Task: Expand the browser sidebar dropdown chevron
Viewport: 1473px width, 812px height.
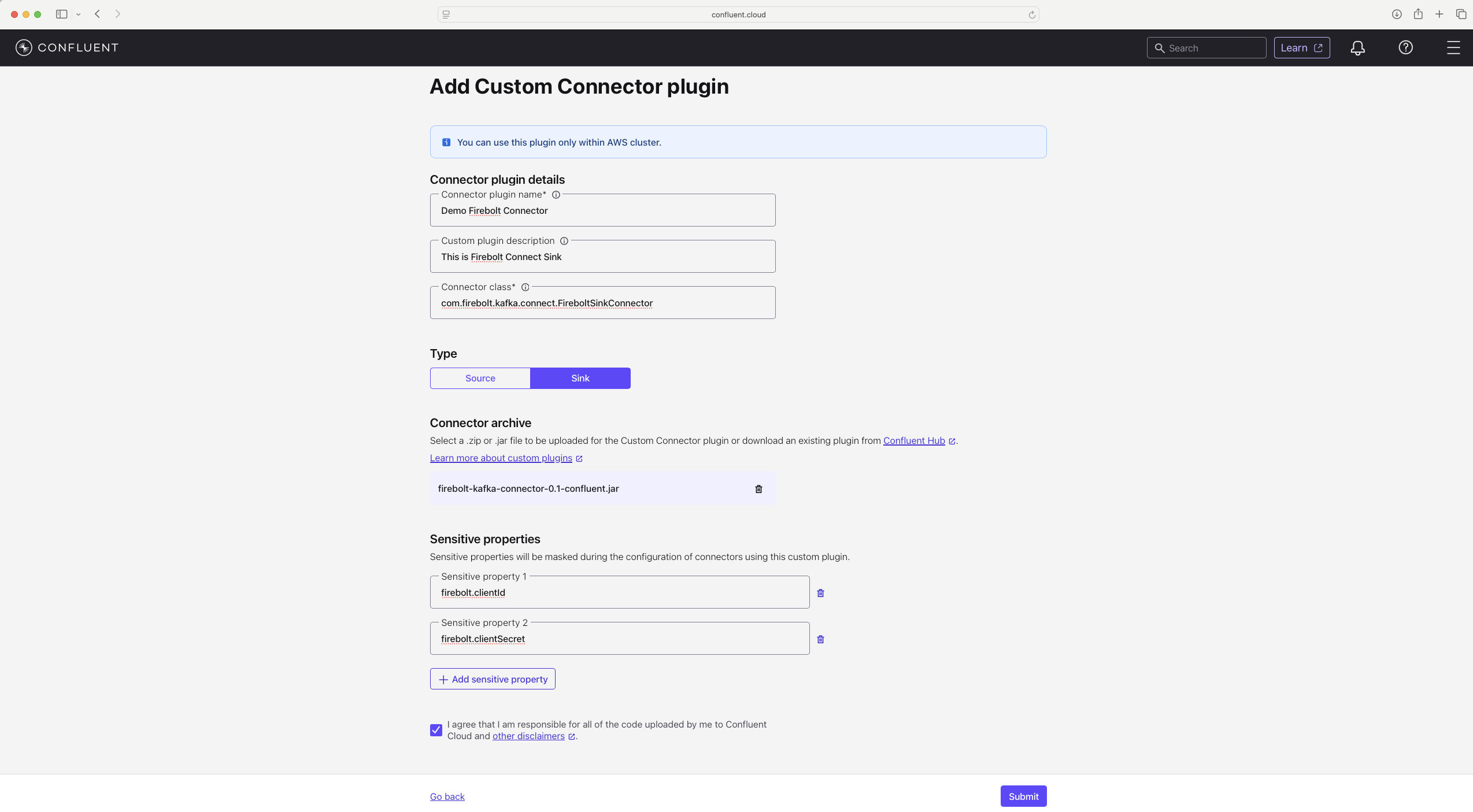Action: point(79,14)
